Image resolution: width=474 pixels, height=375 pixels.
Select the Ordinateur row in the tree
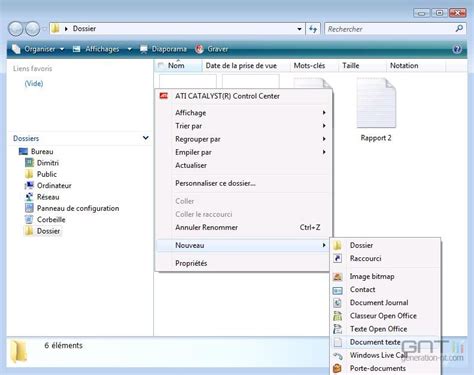click(48, 185)
